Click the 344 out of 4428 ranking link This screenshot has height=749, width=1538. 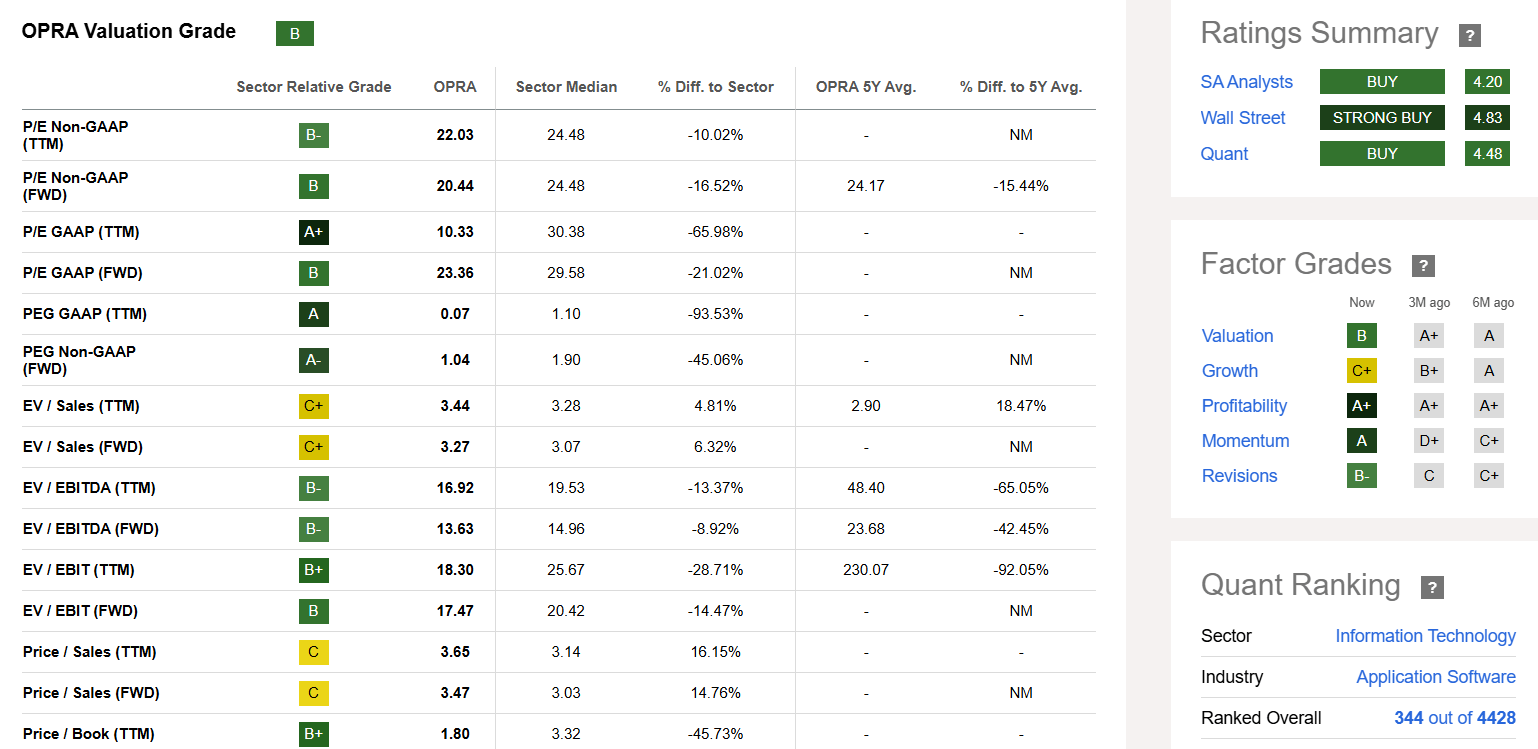tap(1454, 718)
